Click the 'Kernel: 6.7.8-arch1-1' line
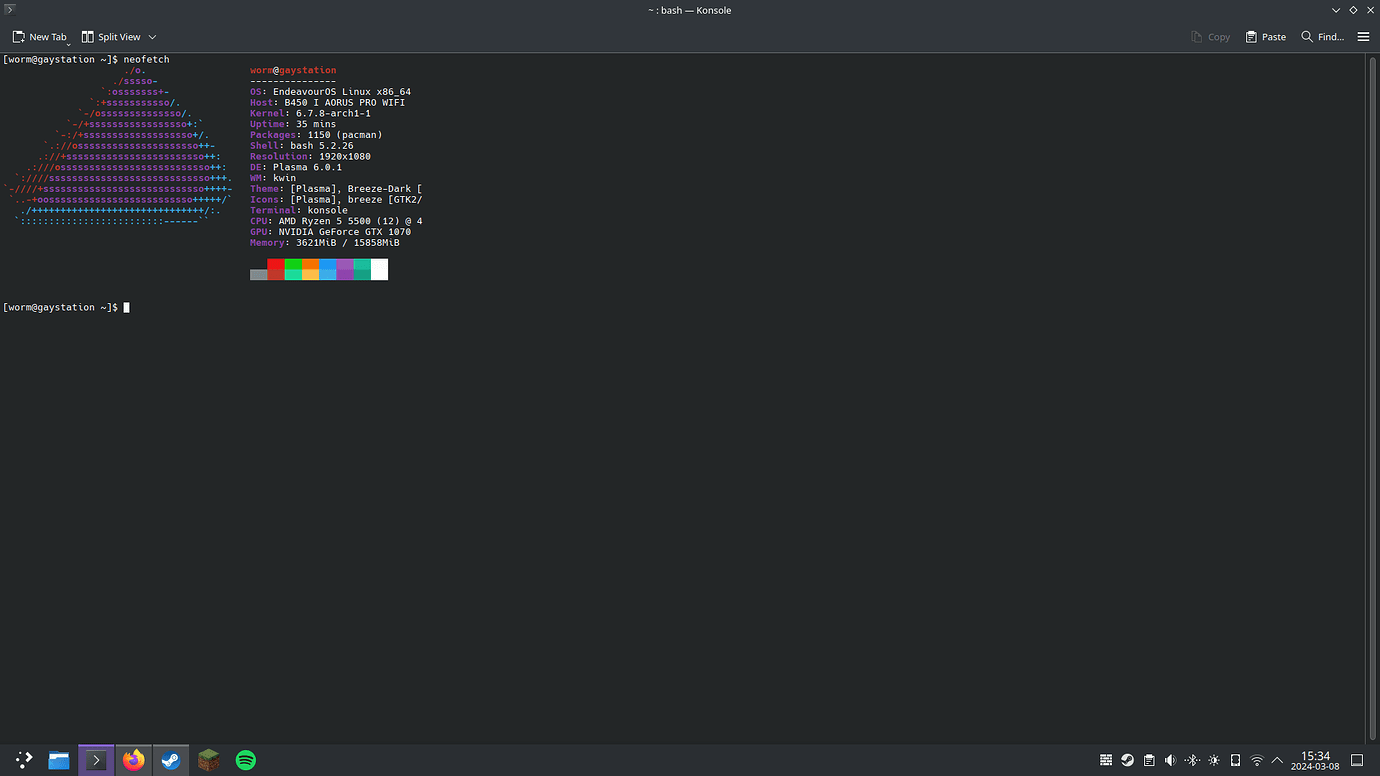Screen dimensions: 1380x776 (x=310, y=113)
